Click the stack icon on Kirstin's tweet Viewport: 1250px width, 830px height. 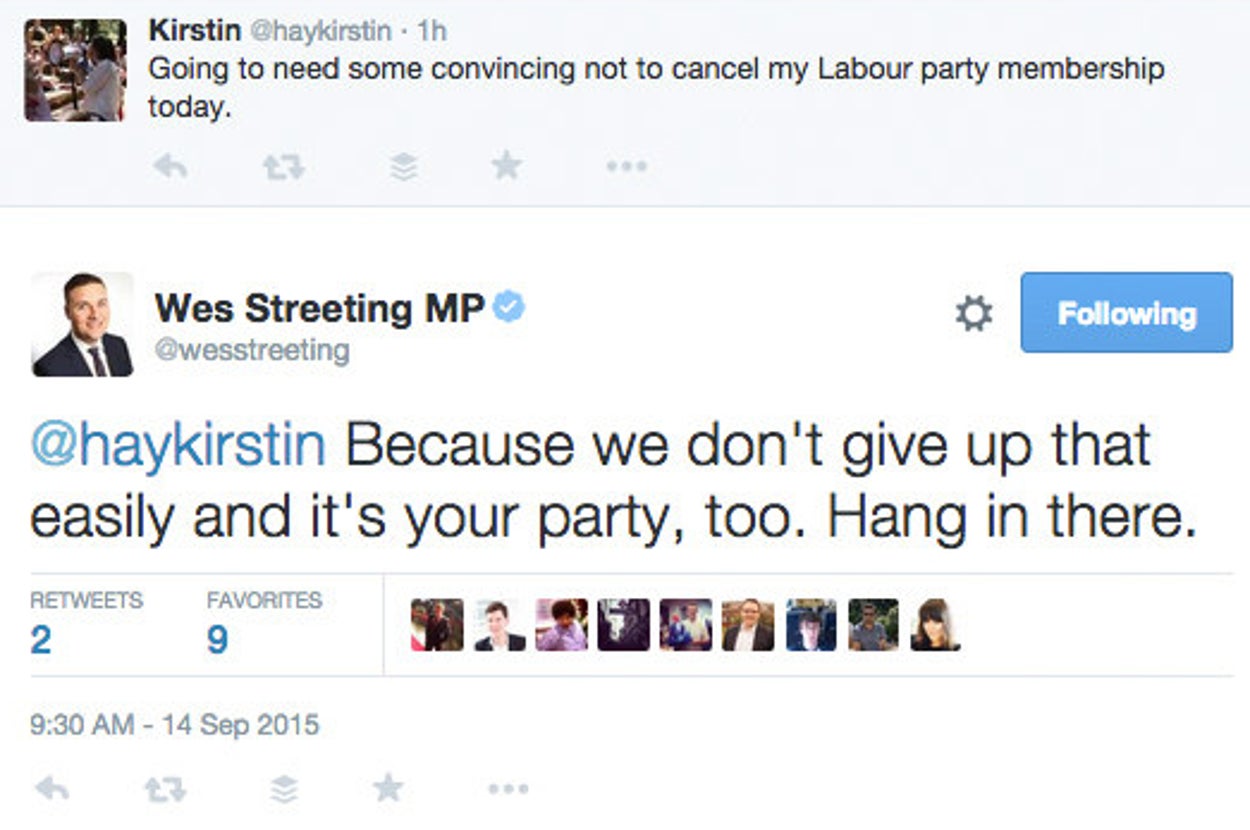[403, 167]
